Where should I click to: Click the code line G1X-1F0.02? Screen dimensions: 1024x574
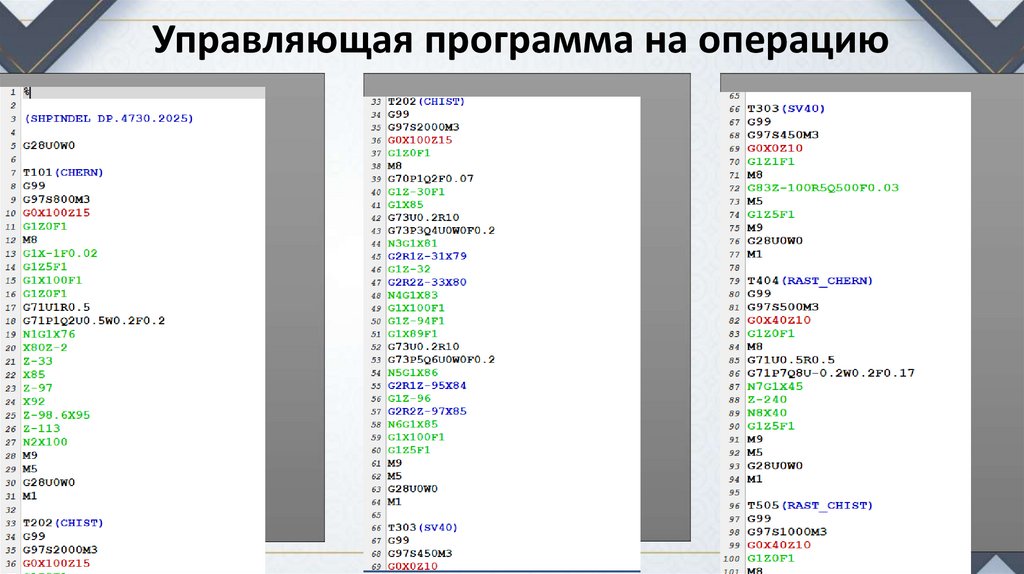pyautogui.click(x=60, y=253)
